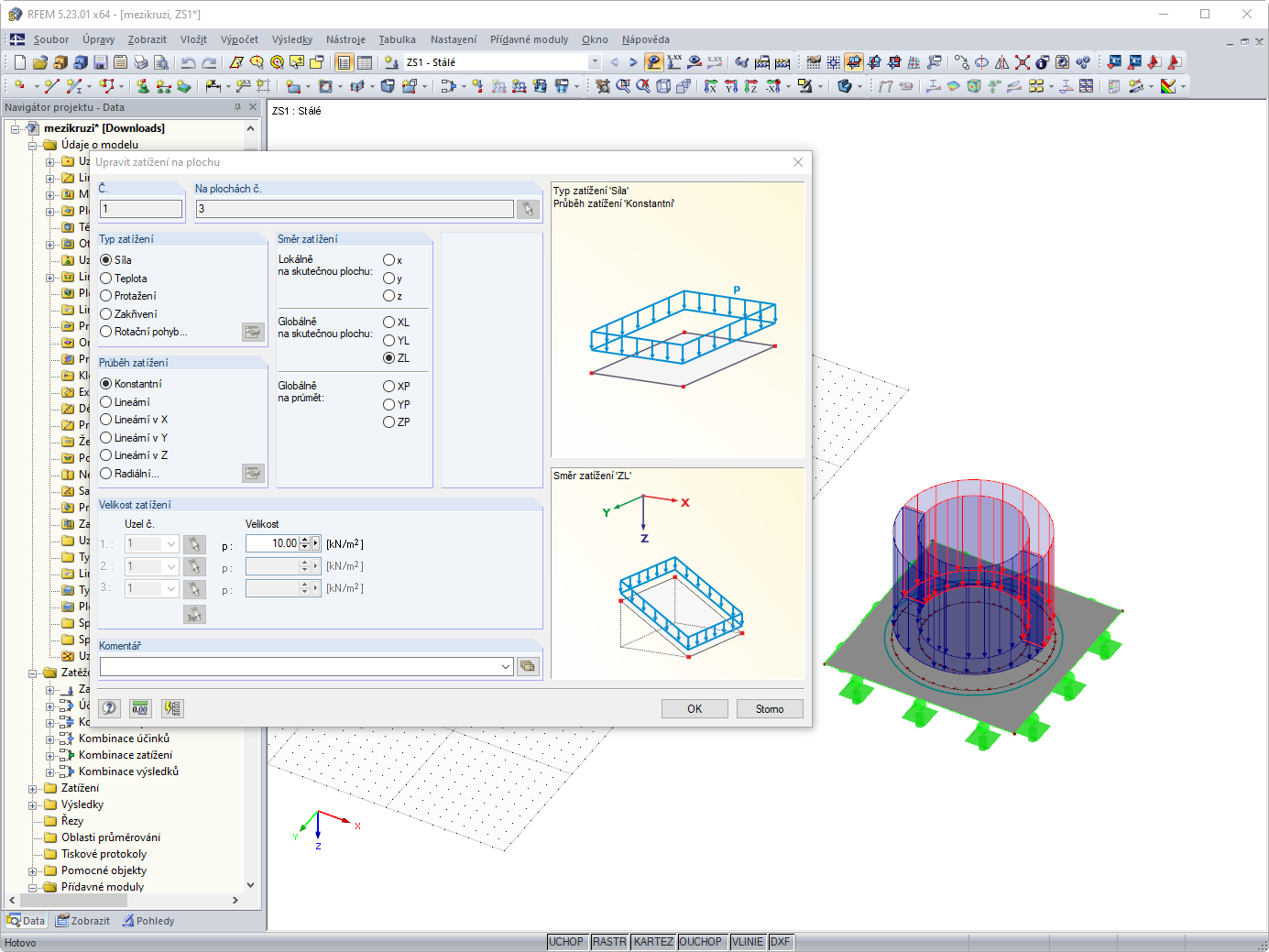Increase or decrease load magnitude with the spinner
Viewport: 1269px width, 952px height.
304,543
